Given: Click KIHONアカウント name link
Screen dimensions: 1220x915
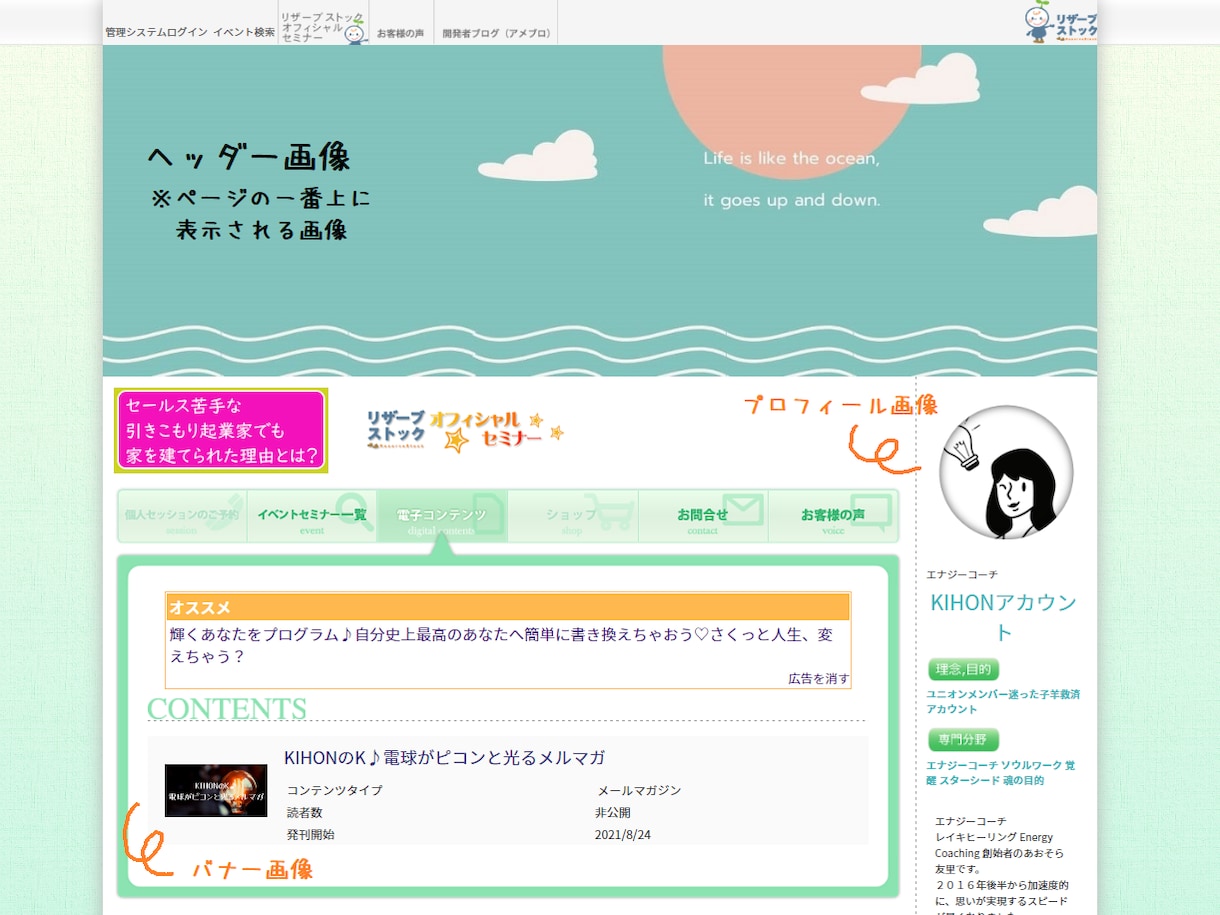Looking at the screenshot, I should pyautogui.click(x=1004, y=617).
